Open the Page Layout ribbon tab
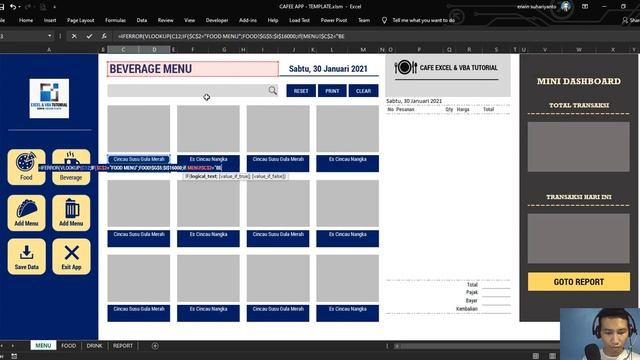The width and height of the screenshot is (640, 360). click(x=80, y=20)
